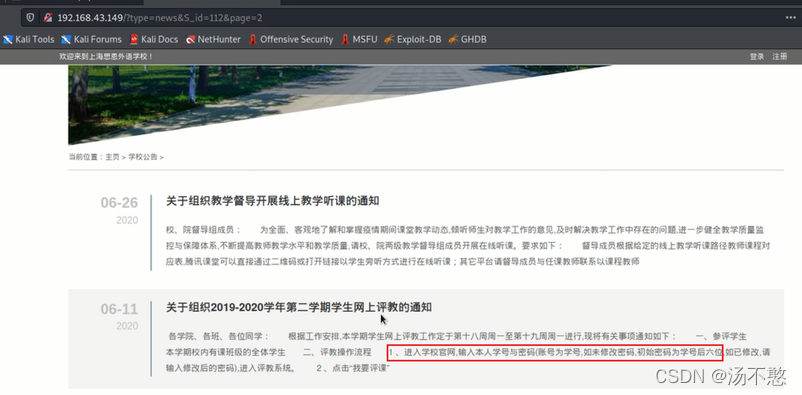Click the GHDB bug favicon
Image resolution: width=802 pixels, height=395 pixels.
[x=453, y=39]
